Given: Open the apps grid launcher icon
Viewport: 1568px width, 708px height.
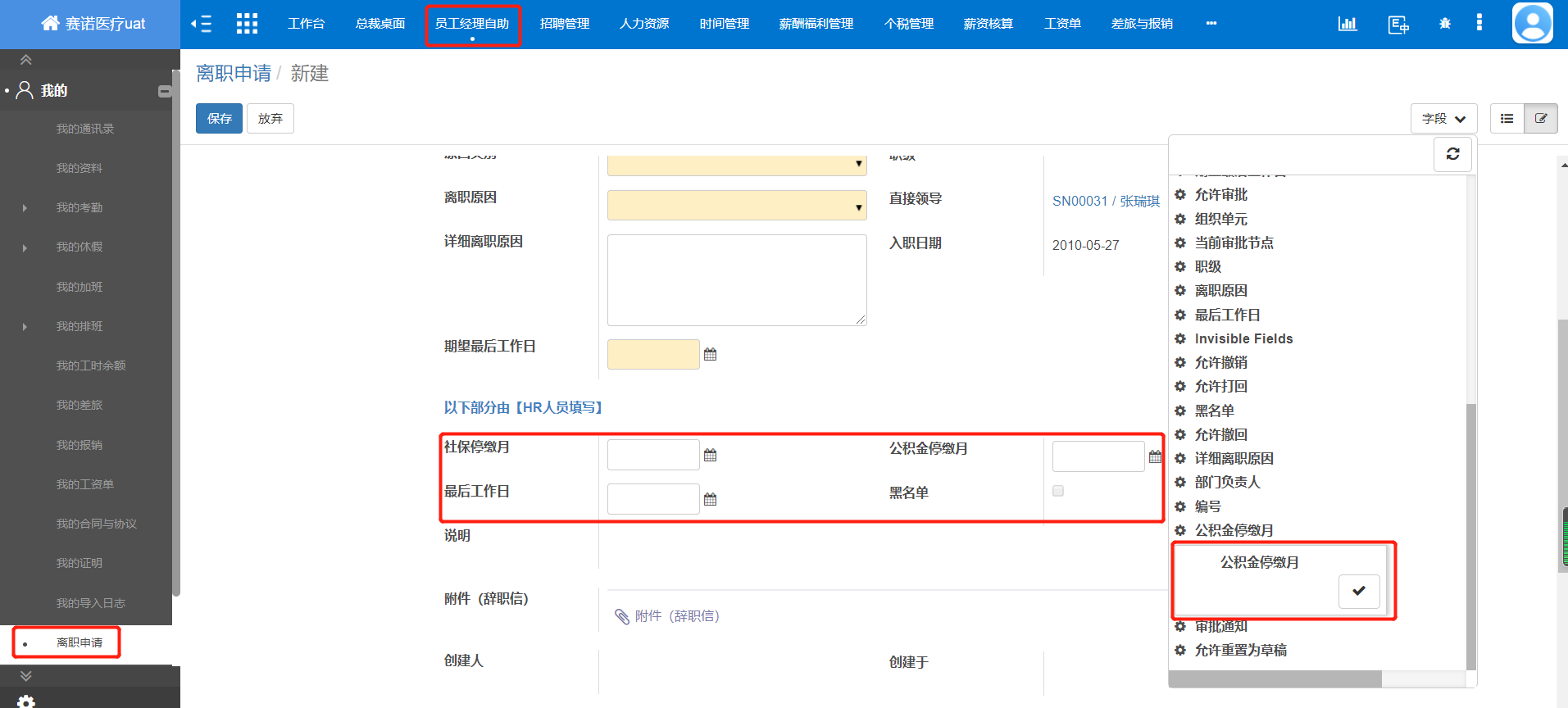Looking at the screenshot, I should (247, 24).
